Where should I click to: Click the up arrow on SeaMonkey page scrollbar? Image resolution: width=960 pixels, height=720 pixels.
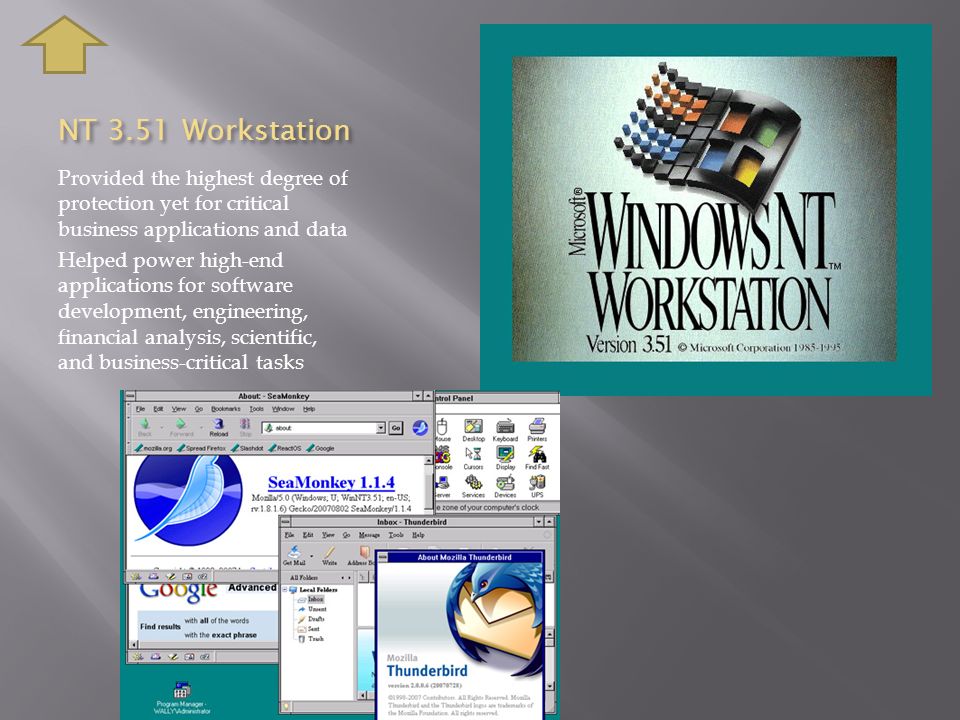tap(429, 462)
